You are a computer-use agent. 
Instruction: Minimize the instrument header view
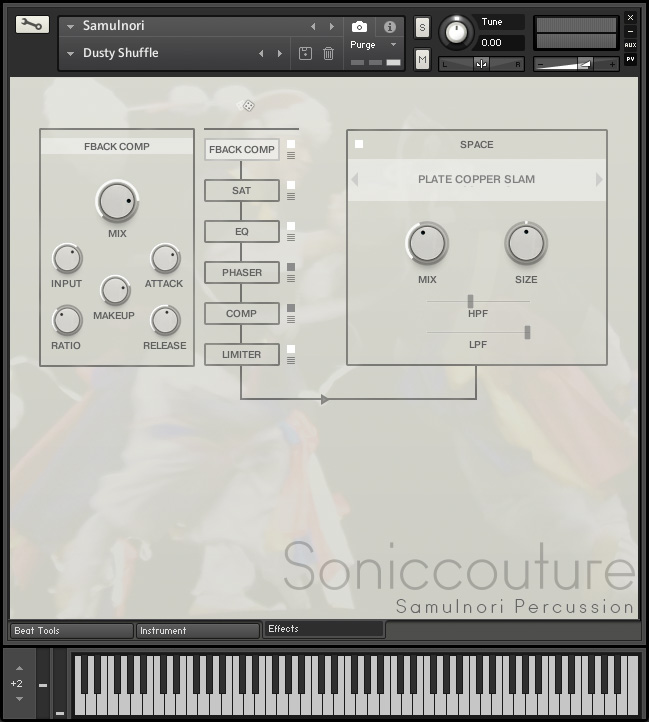tap(631, 31)
